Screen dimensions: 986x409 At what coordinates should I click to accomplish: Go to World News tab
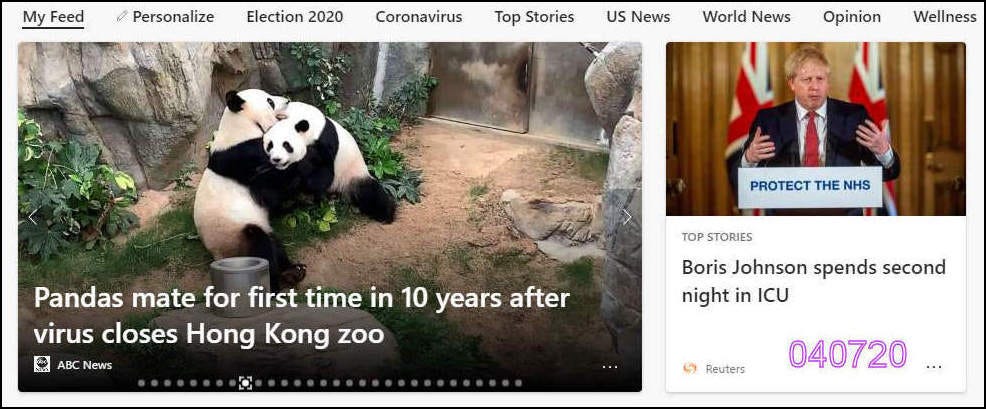(746, 17)
